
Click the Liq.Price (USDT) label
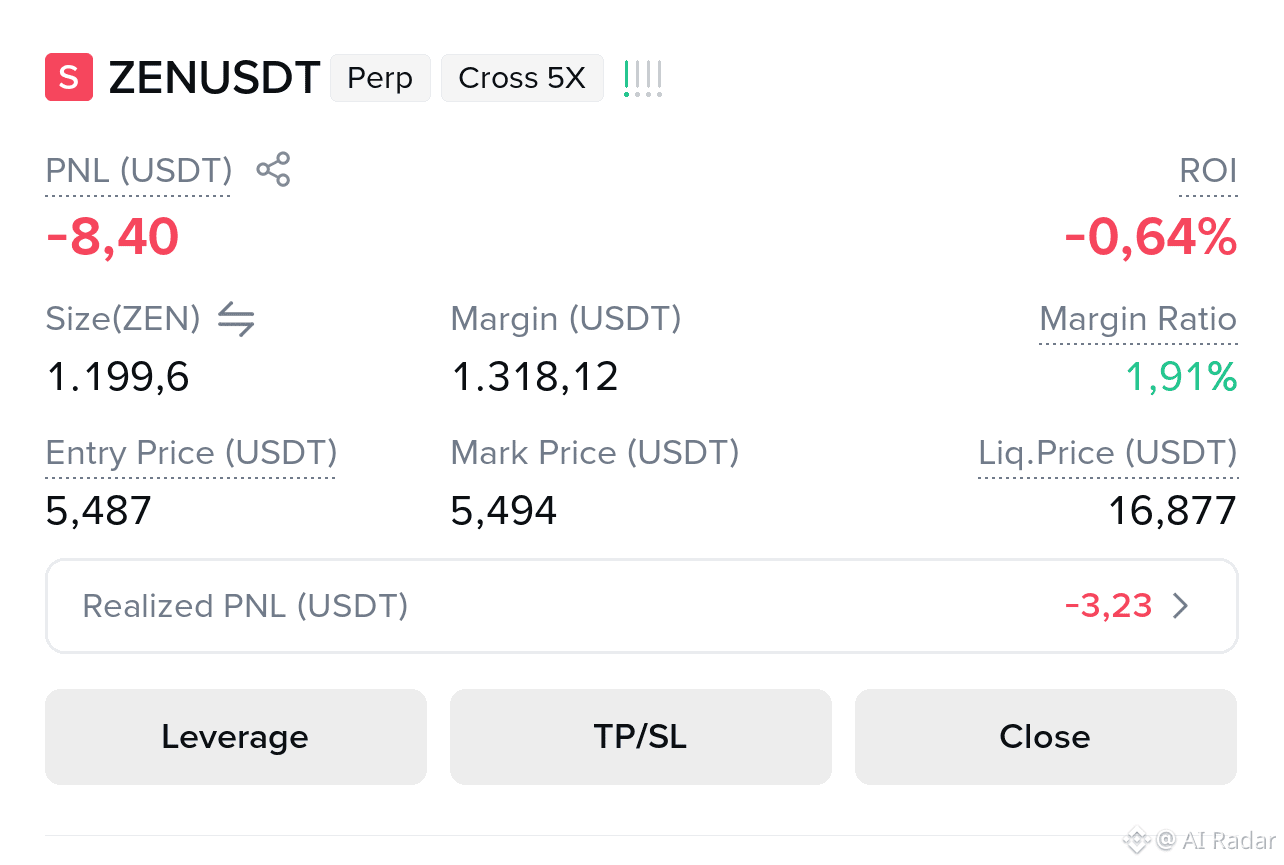coord(1108,453)
